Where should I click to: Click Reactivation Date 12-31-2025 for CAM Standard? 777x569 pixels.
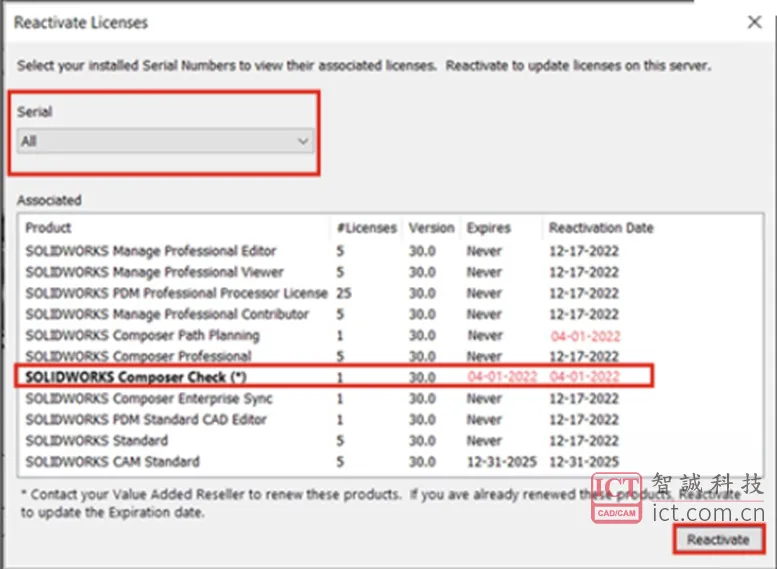tap(584, 462)
